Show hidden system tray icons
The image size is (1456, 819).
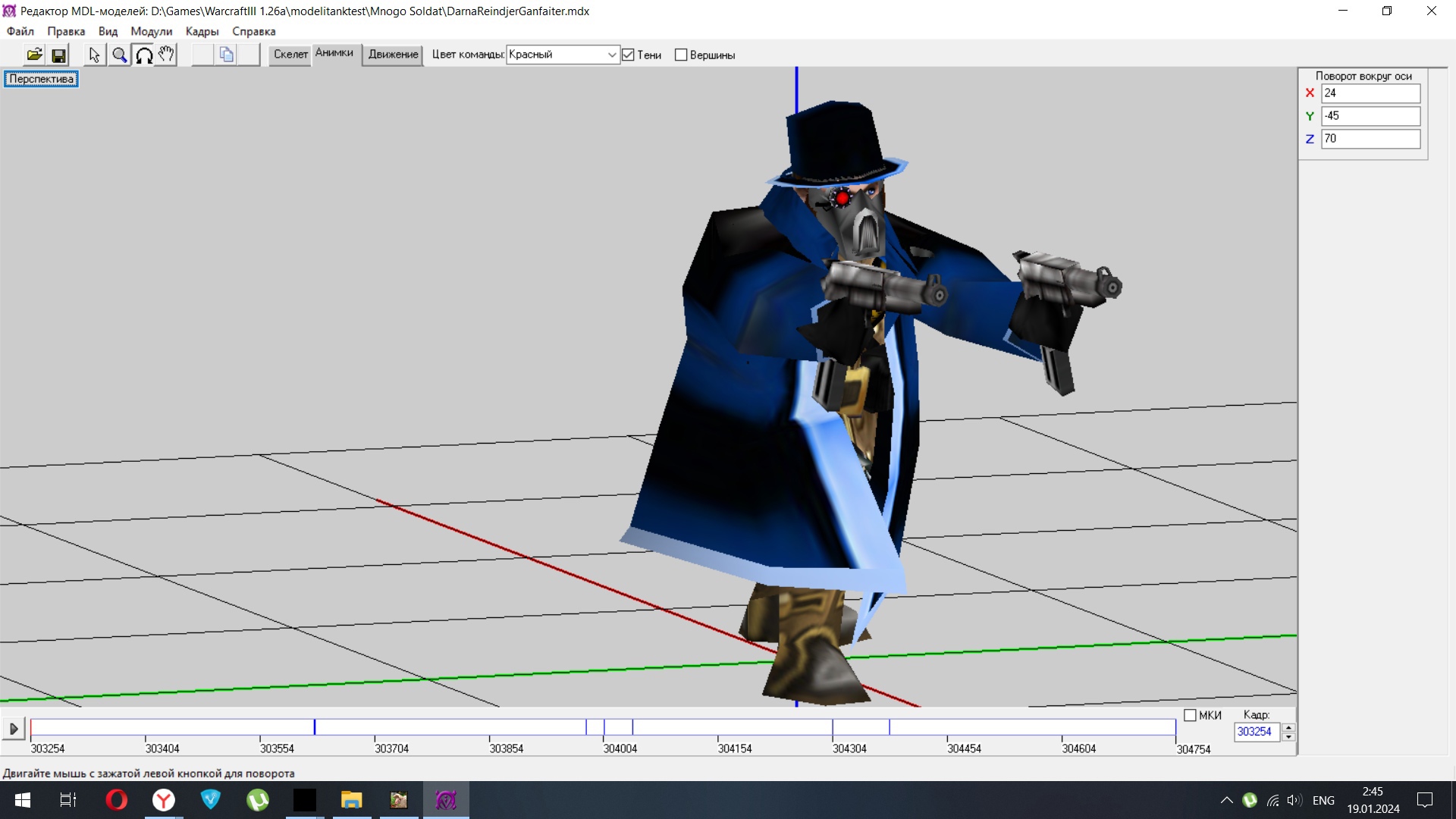point(1226,800)
